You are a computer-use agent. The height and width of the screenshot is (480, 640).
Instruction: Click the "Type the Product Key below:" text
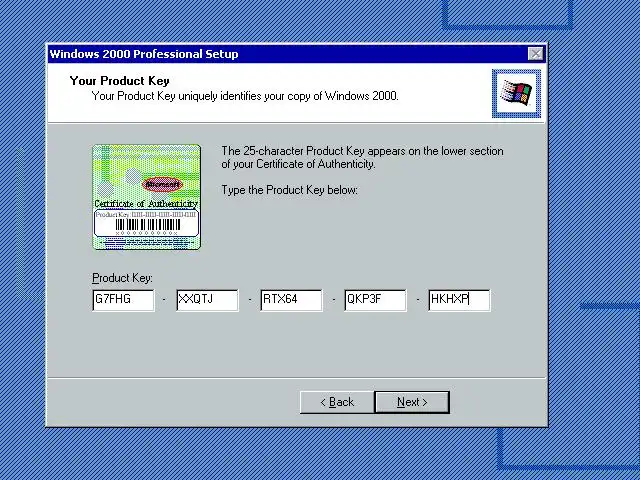(x=289, y=190)
